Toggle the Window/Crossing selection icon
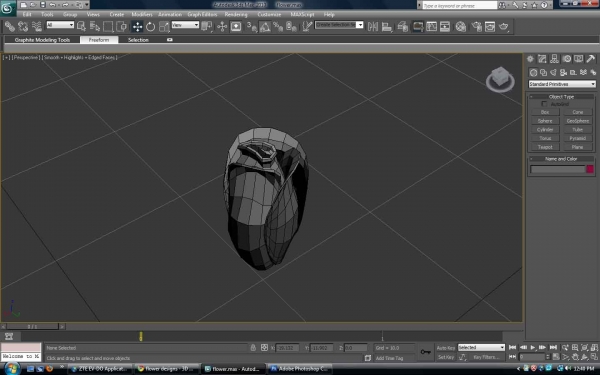This screenshot has height=375, width=600. 121,26
